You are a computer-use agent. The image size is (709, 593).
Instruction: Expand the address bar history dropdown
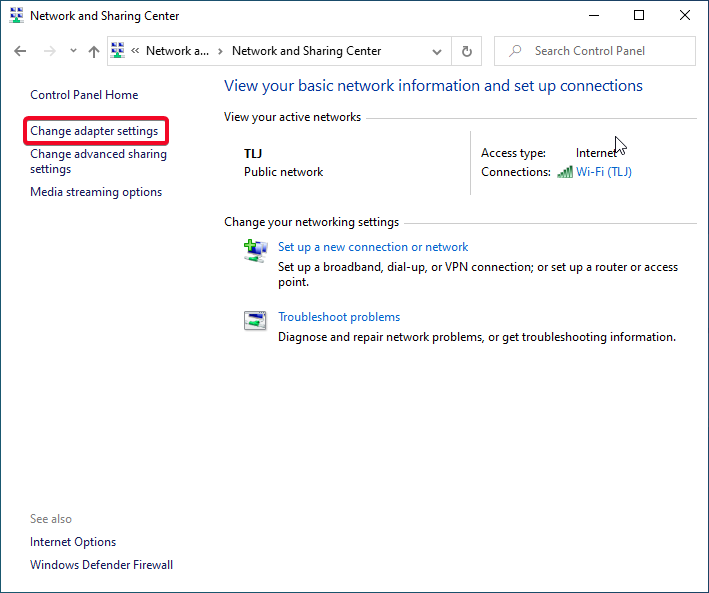437,51
